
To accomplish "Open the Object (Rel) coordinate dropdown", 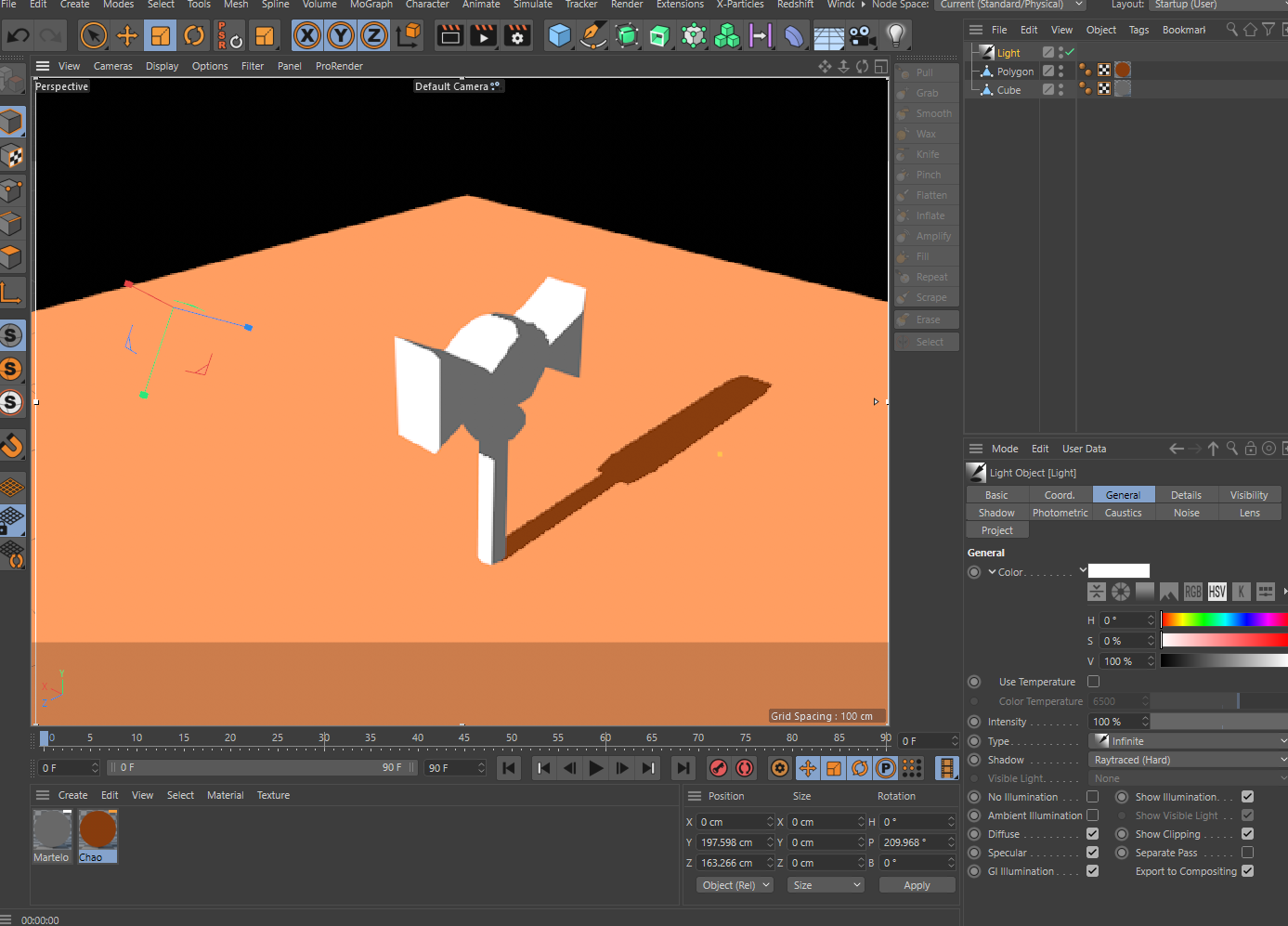I will pos(735,885).
